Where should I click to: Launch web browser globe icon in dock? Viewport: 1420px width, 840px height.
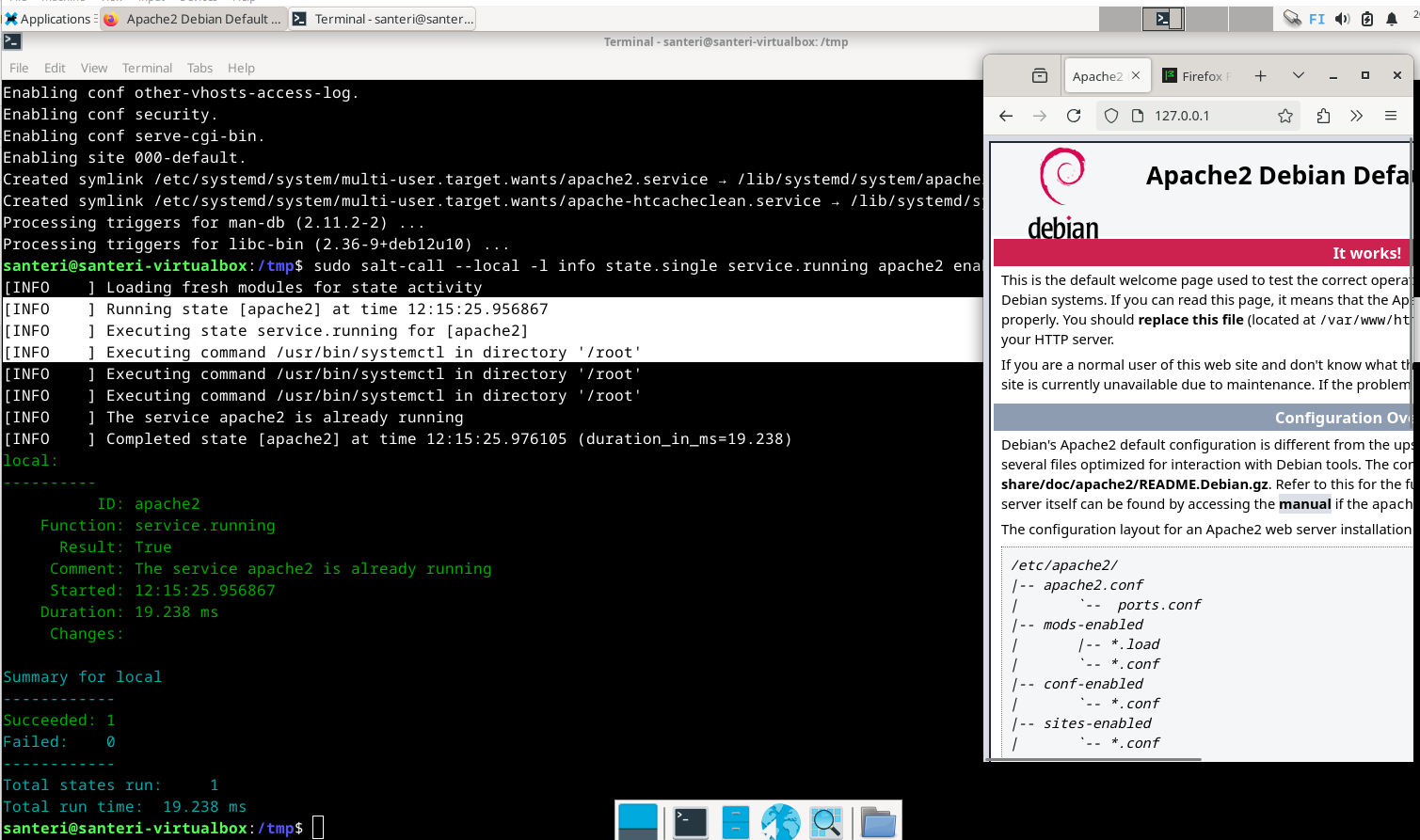[x=781, y=821]
